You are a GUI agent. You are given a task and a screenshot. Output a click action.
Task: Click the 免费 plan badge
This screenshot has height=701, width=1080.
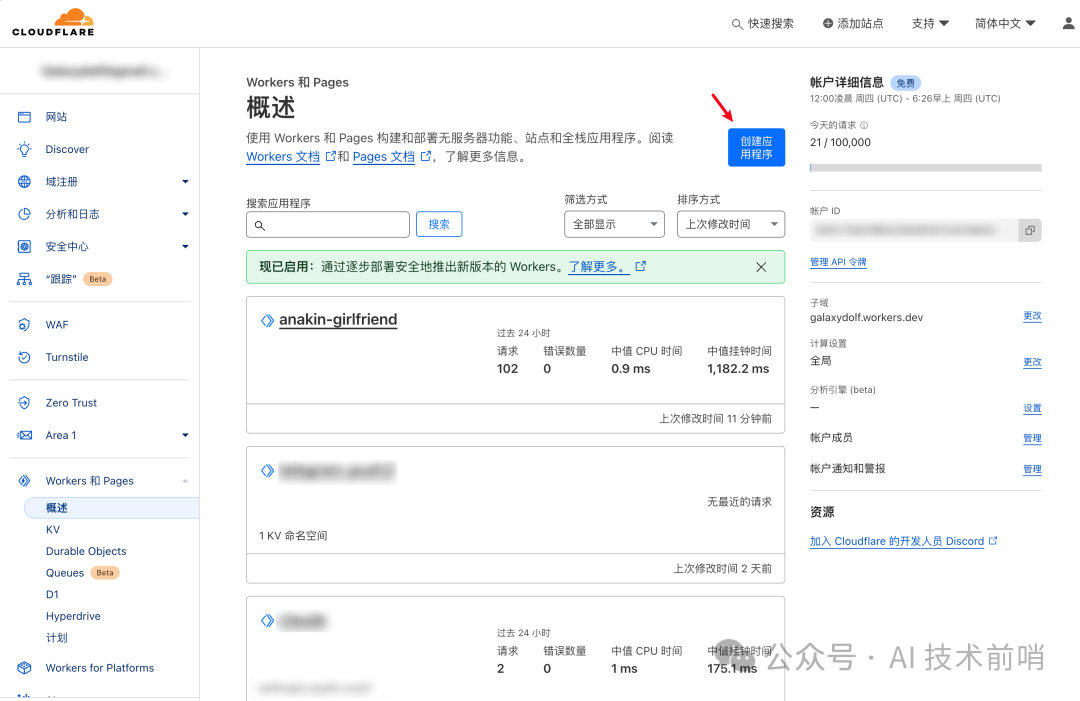tap(905, 83)
